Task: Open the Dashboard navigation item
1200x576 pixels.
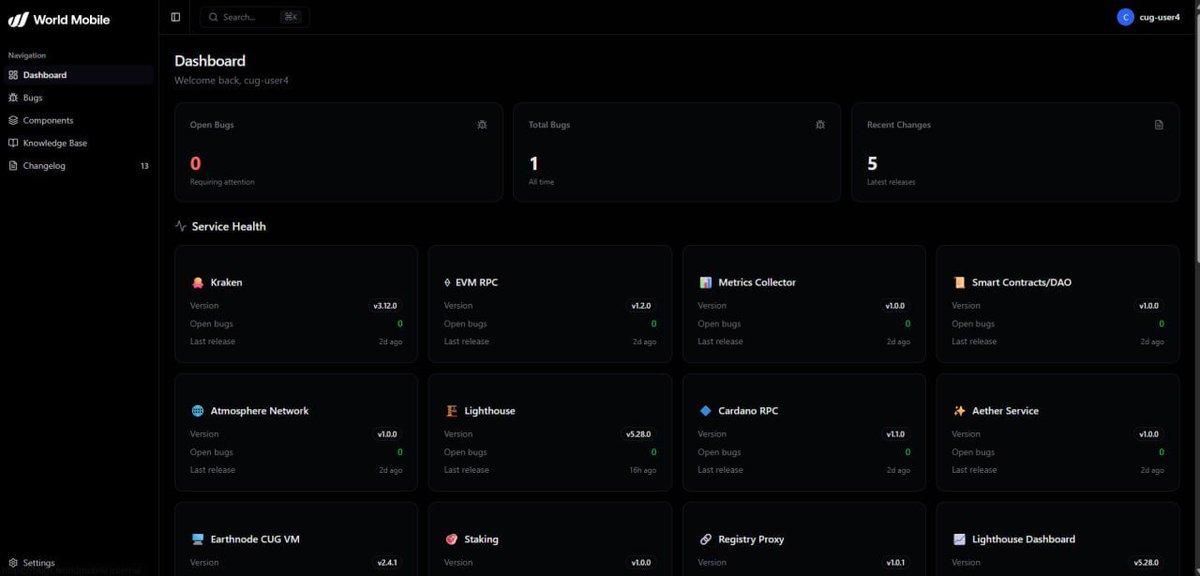Action: pos(78,75)
